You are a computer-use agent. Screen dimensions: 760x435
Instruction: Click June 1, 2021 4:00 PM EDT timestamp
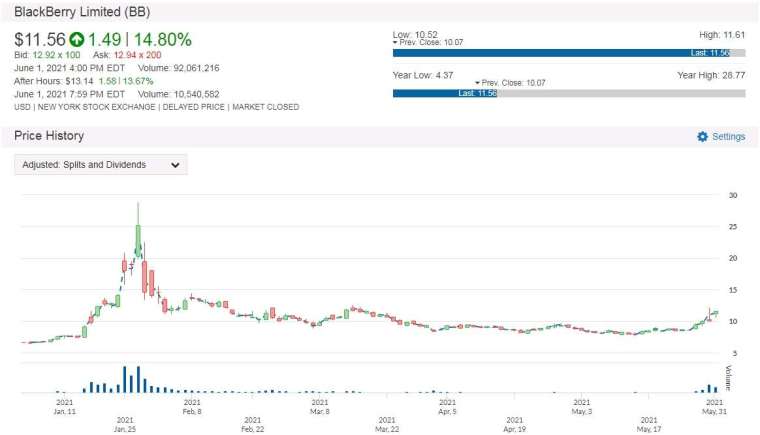coord(69,68)
